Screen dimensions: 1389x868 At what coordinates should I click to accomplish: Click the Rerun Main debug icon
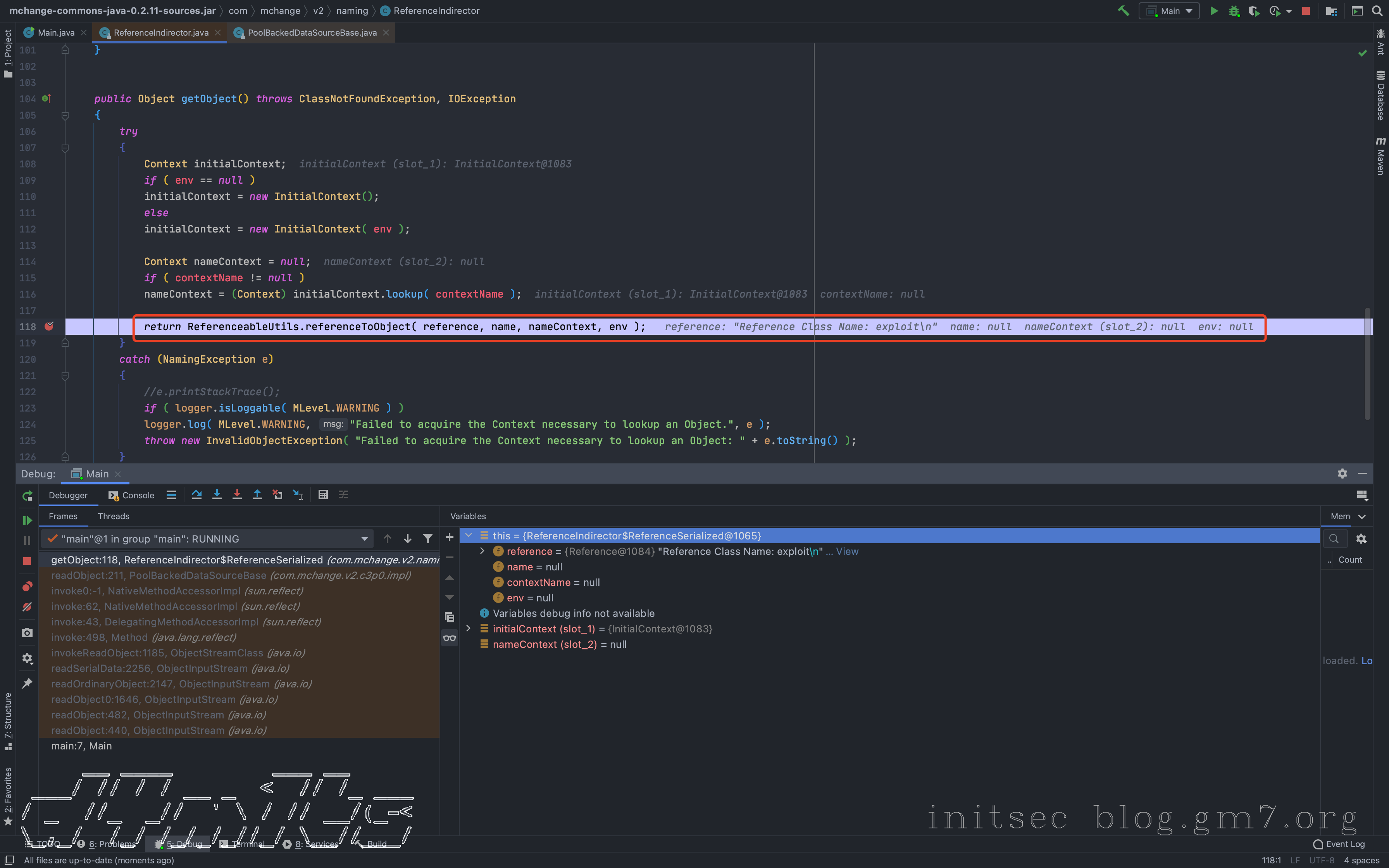coord(27,496)
